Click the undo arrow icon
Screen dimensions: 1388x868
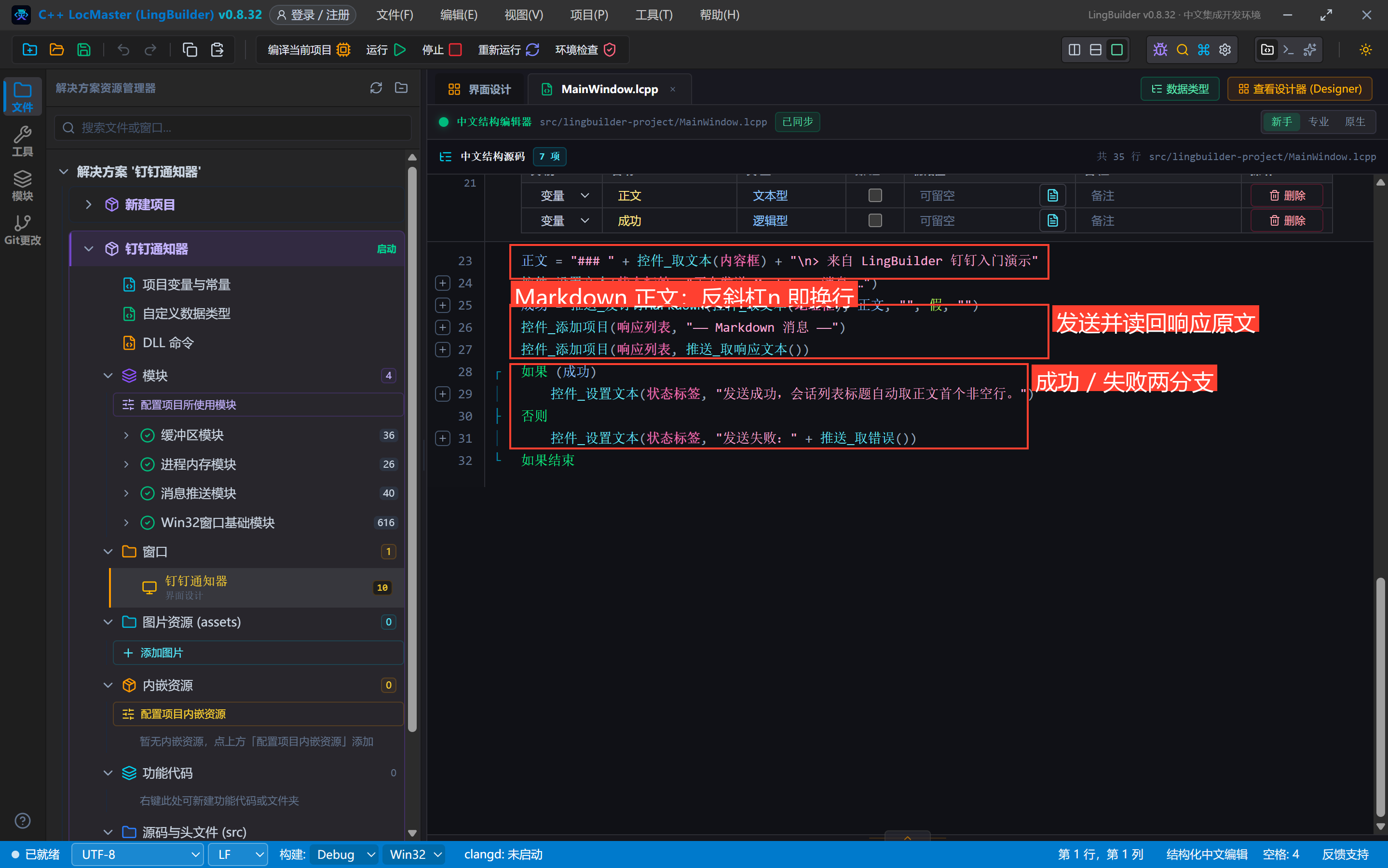(x=123, y=50)
